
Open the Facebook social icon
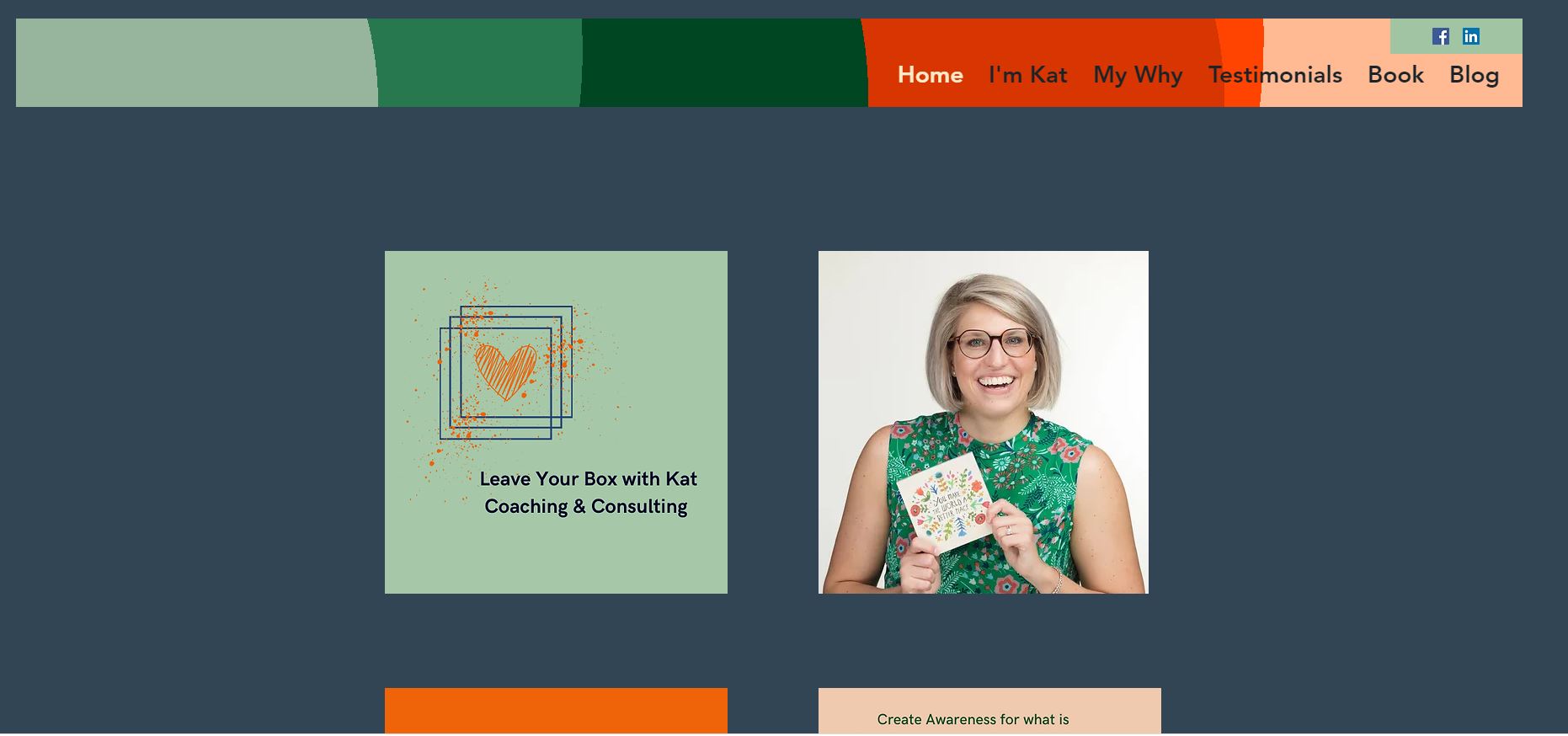pyautogui.click(x=1441, y=36)
